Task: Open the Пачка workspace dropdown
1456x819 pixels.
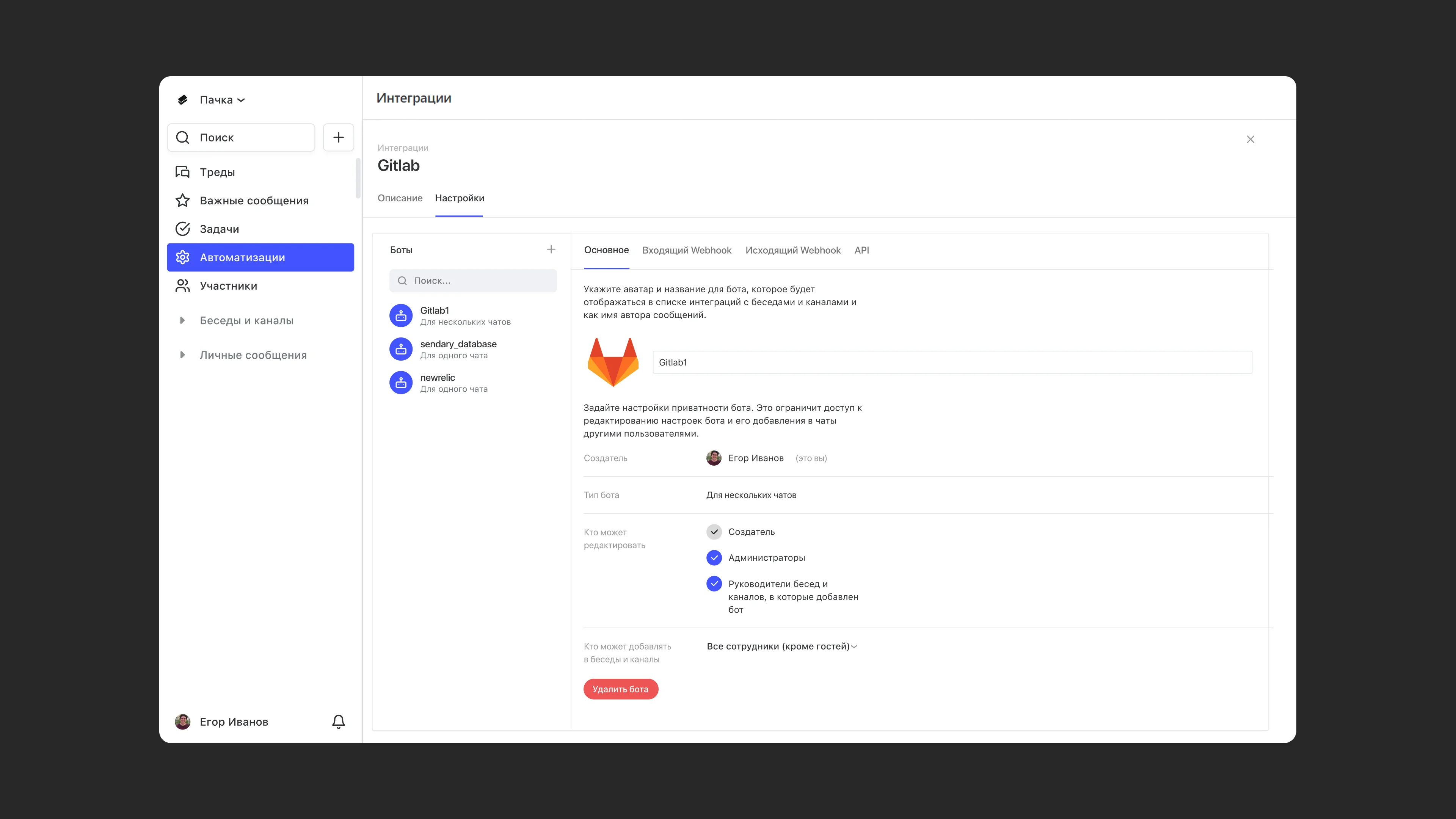Action: coord(221,100)
